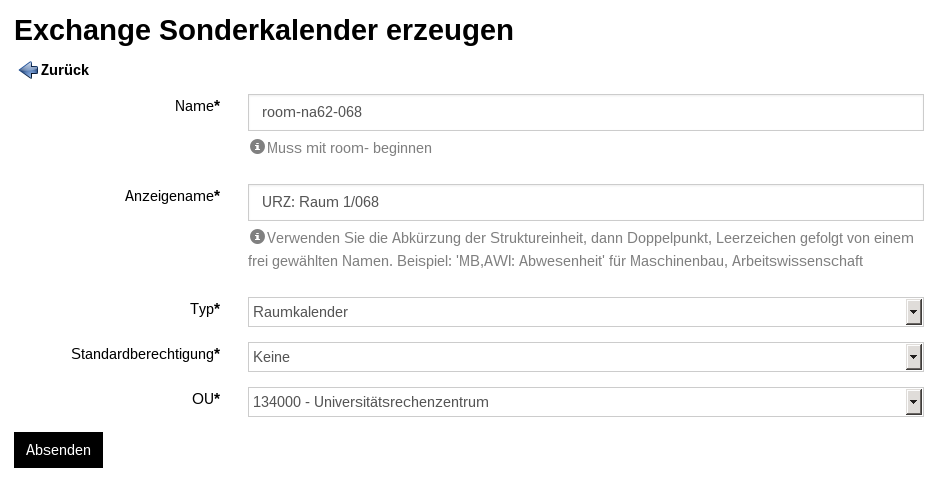Open the Typ dropdown showing Raumkalender
This screenshot has width=939, height=493.
[x=586, y=312]
